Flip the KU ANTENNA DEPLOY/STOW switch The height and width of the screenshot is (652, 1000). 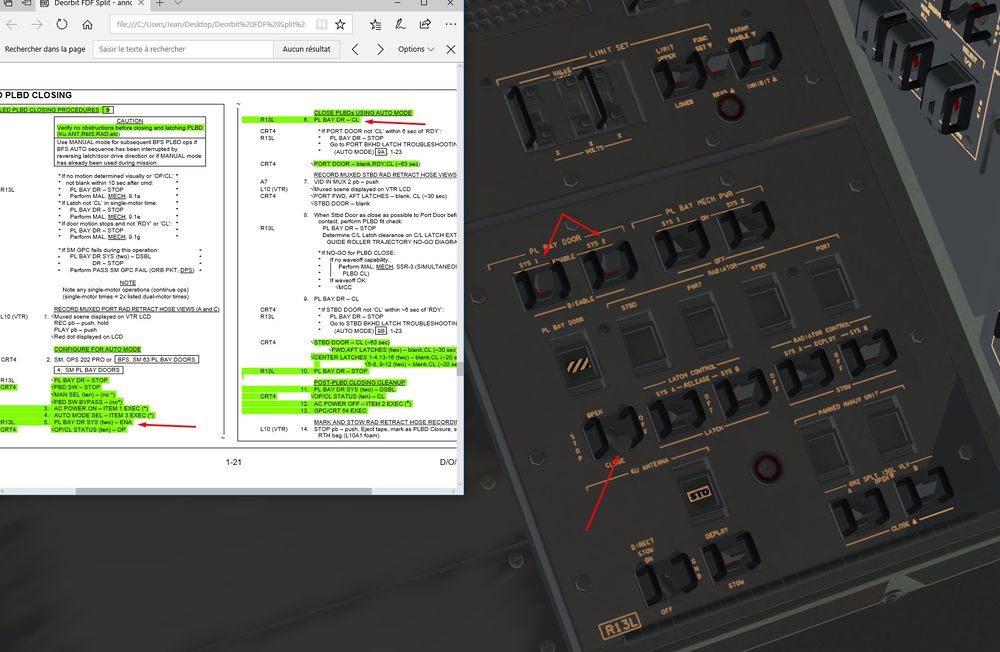pos(731,556)
